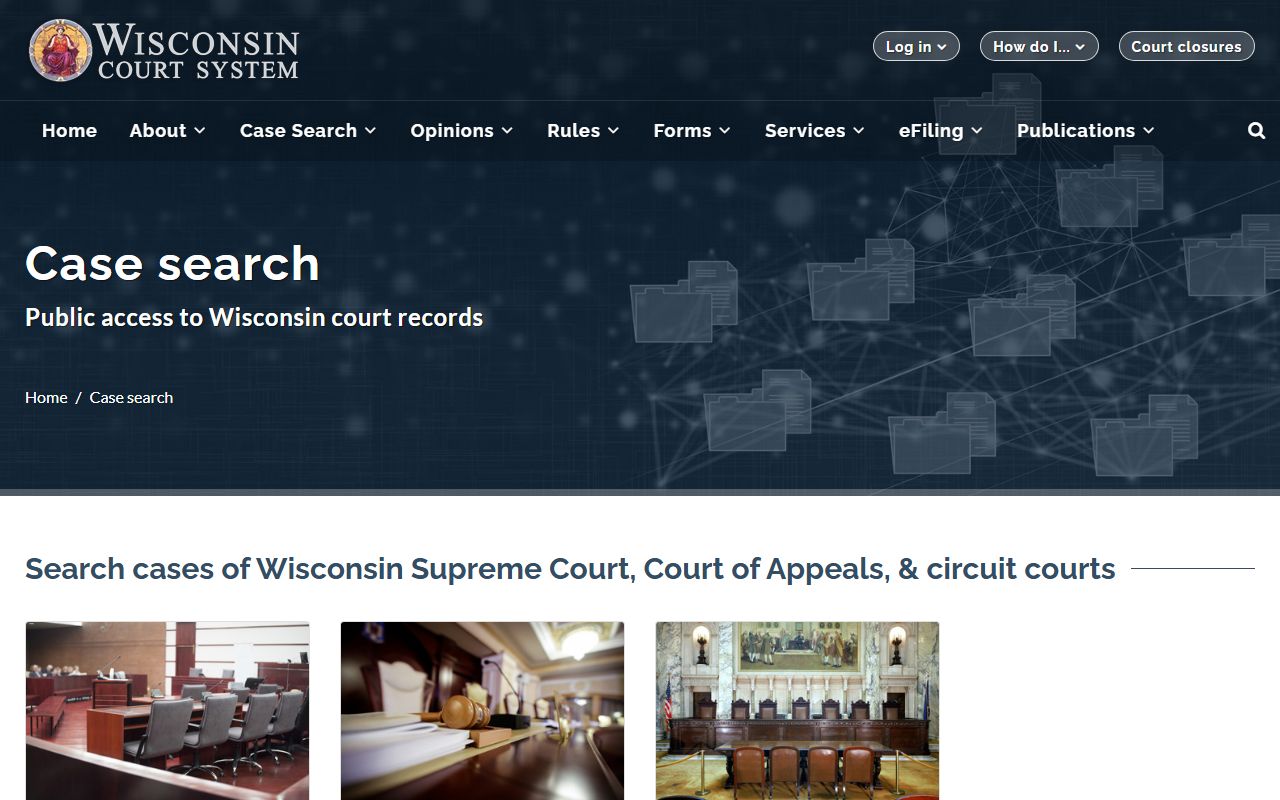Click the 'Case search' page heading
This screenshot has width=1280, height=800.
pos(172,263)
